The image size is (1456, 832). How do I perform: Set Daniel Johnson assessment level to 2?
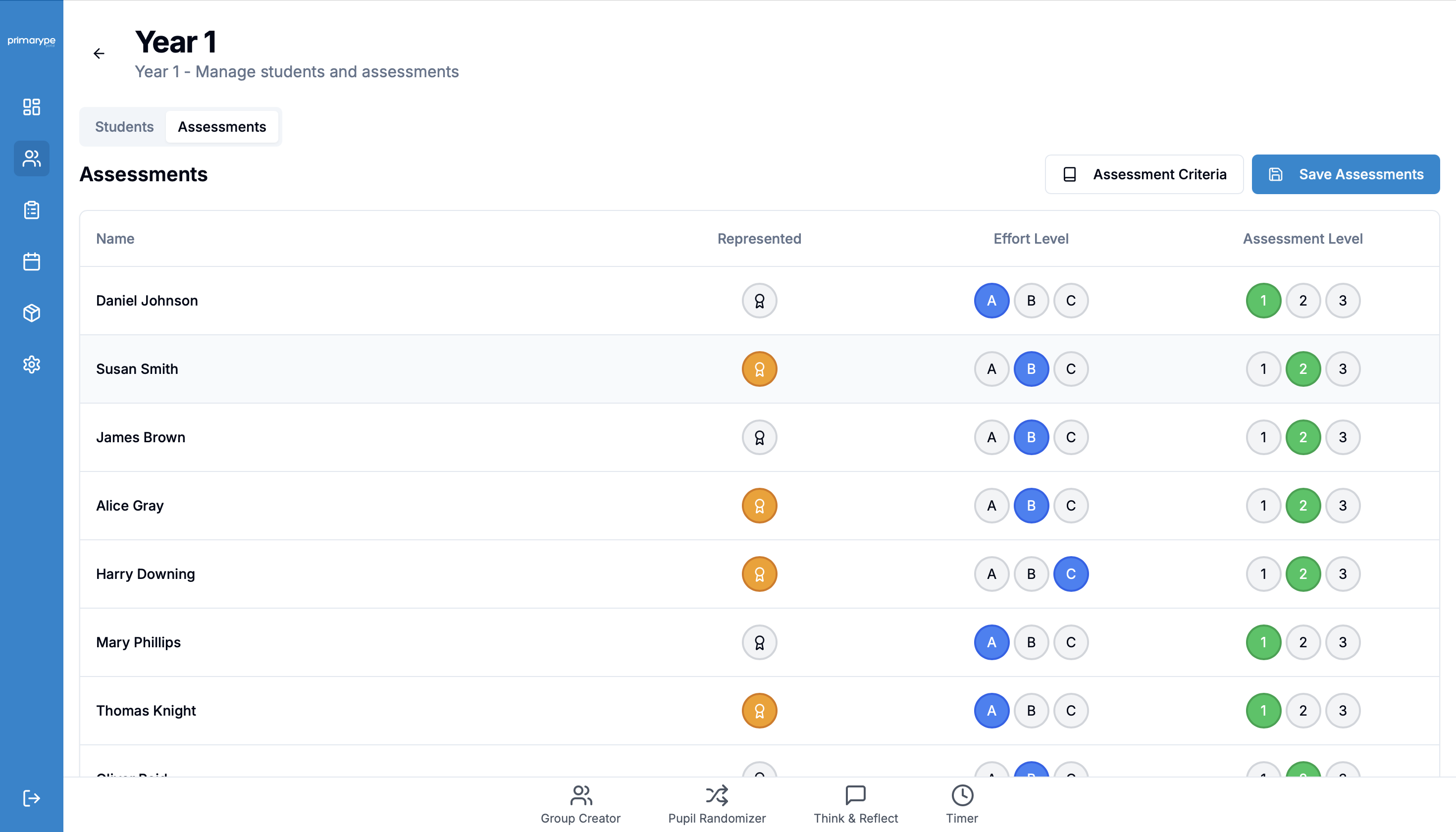[x=1303, y=301]
